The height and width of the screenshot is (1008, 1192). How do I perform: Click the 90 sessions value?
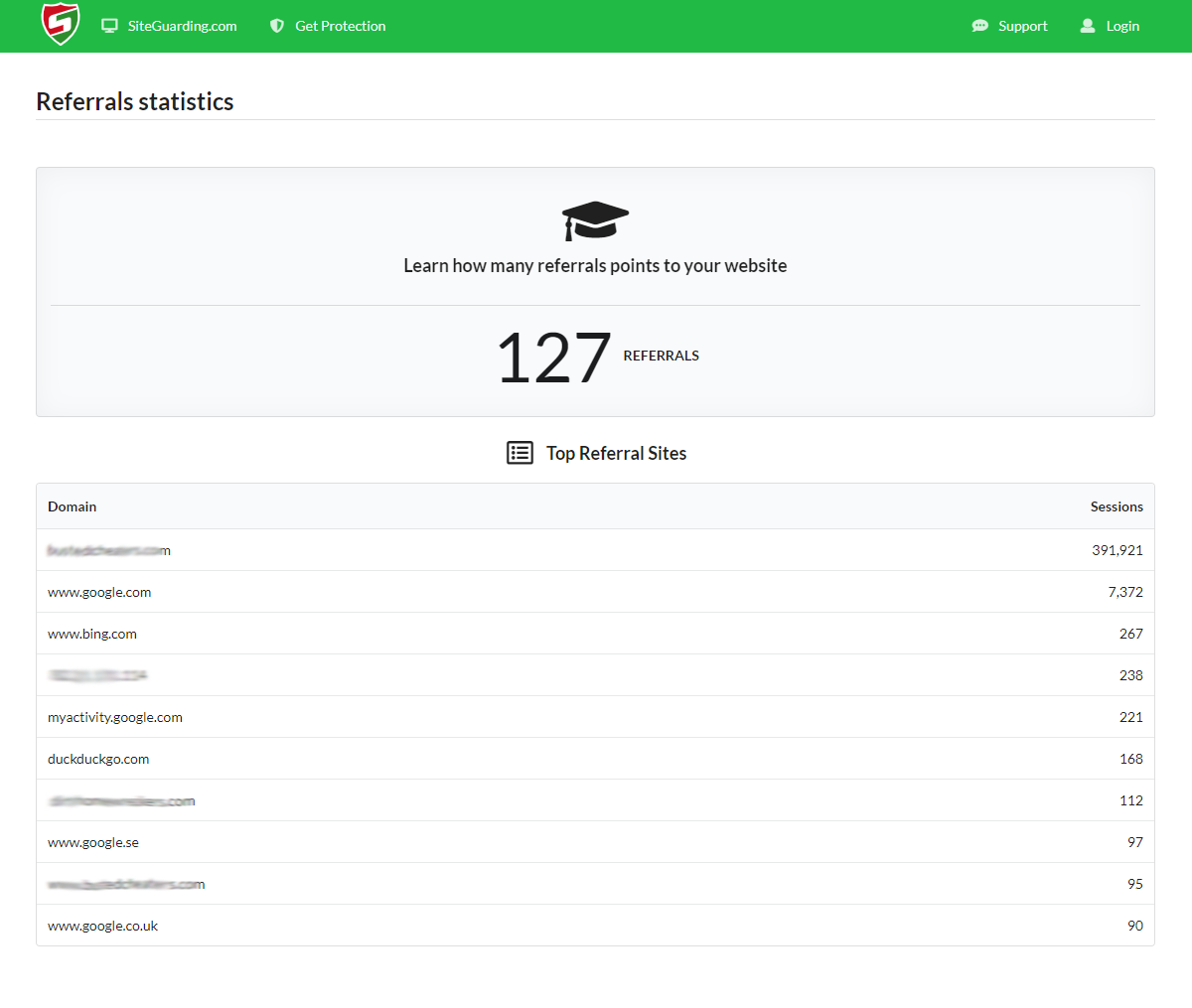(x=1135, y=926)
